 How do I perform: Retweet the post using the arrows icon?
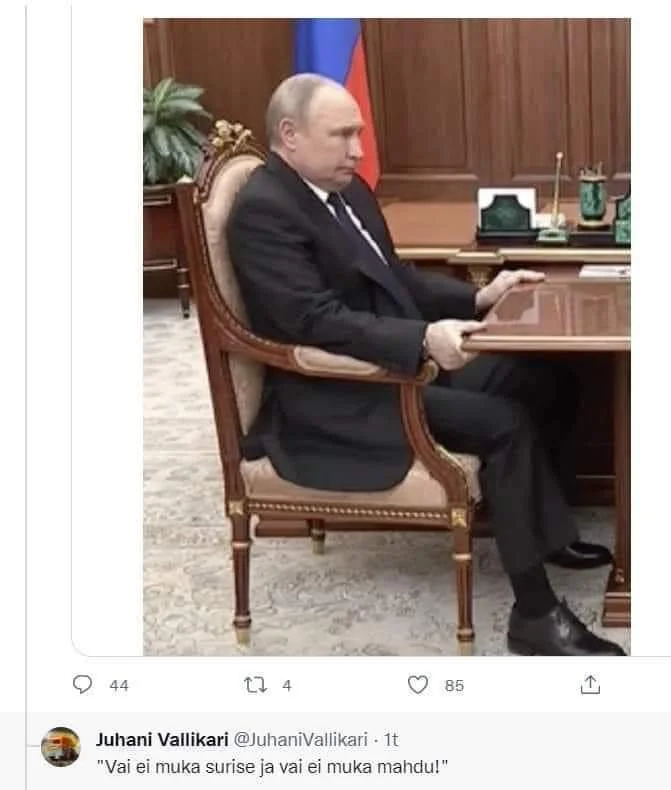pyautogui.click(x=256, y=685)
